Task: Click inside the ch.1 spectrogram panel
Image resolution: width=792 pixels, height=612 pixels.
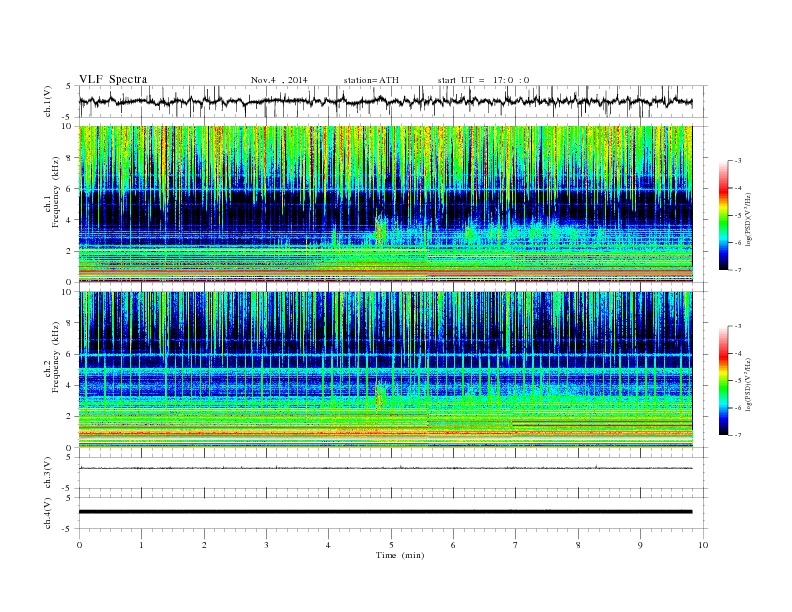Action: 385,204
